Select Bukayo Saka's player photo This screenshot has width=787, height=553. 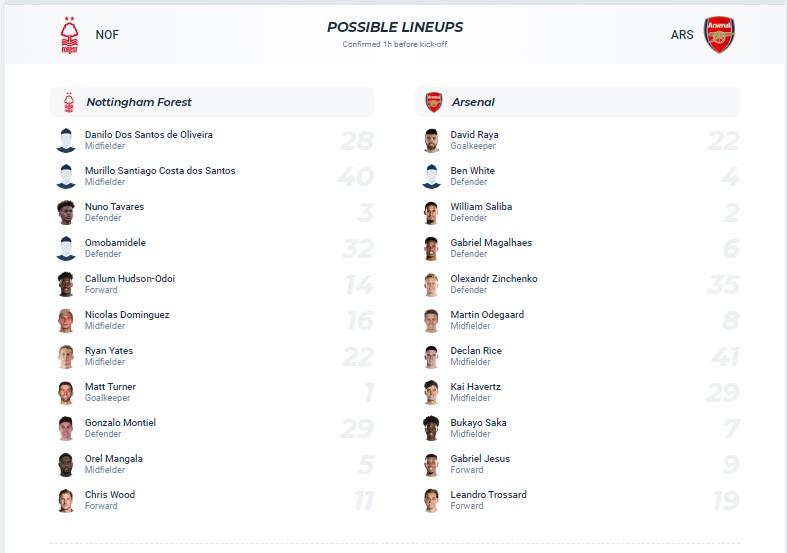click(x=432, y=428)
